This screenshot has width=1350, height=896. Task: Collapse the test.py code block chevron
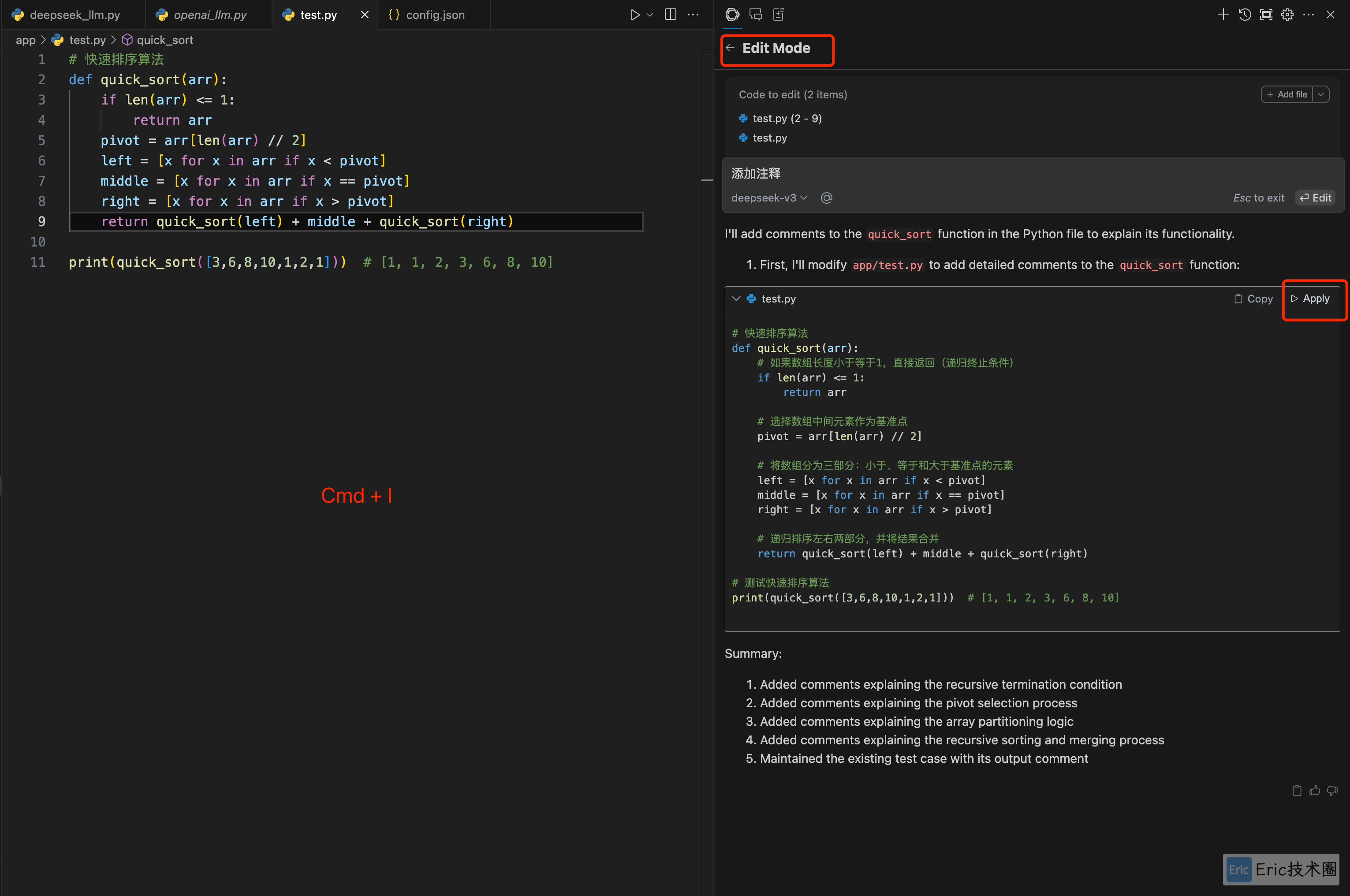click(x=736, y=299)
